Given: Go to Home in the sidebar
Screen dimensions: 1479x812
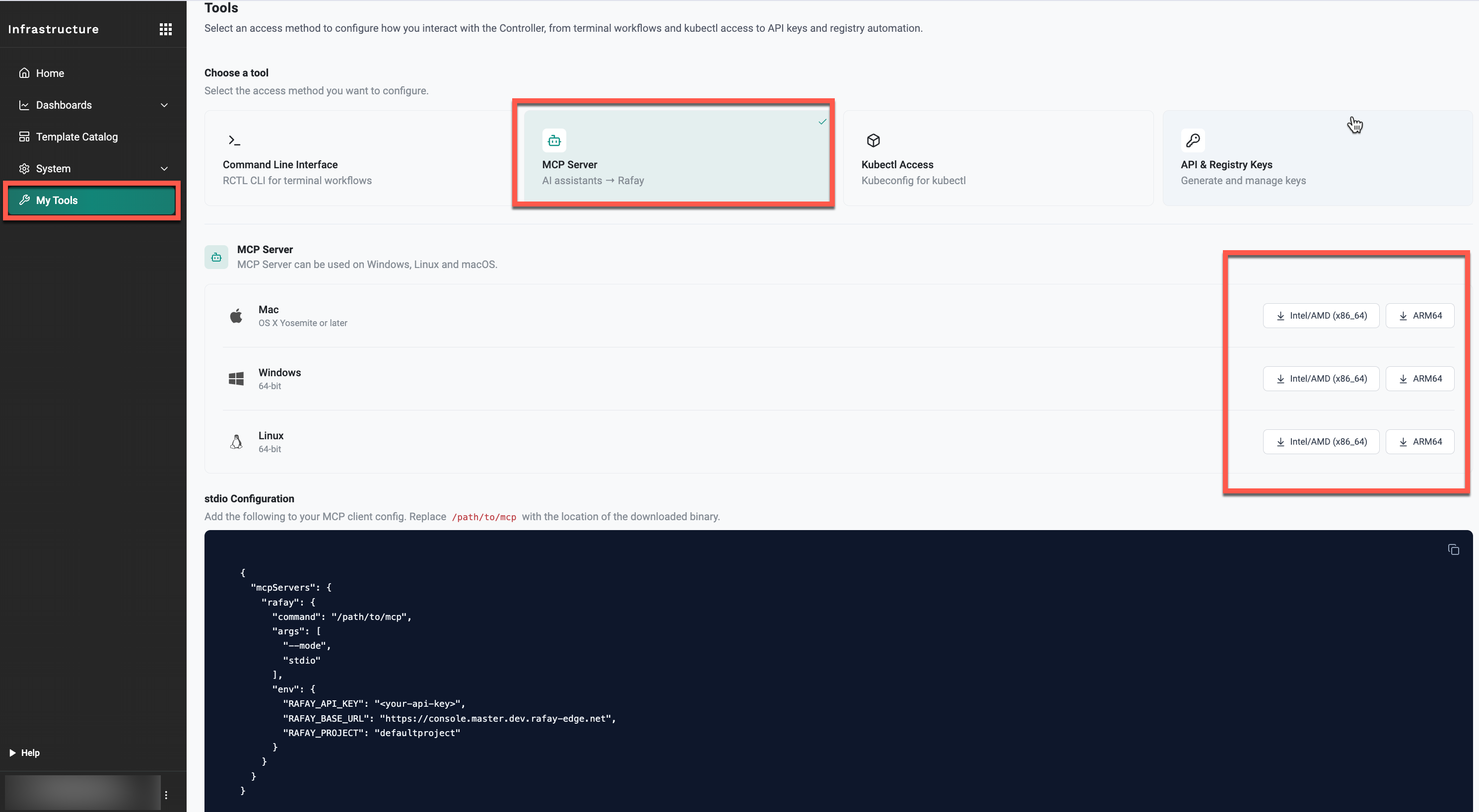Looking at the screenshot, I should click(93, 73).
